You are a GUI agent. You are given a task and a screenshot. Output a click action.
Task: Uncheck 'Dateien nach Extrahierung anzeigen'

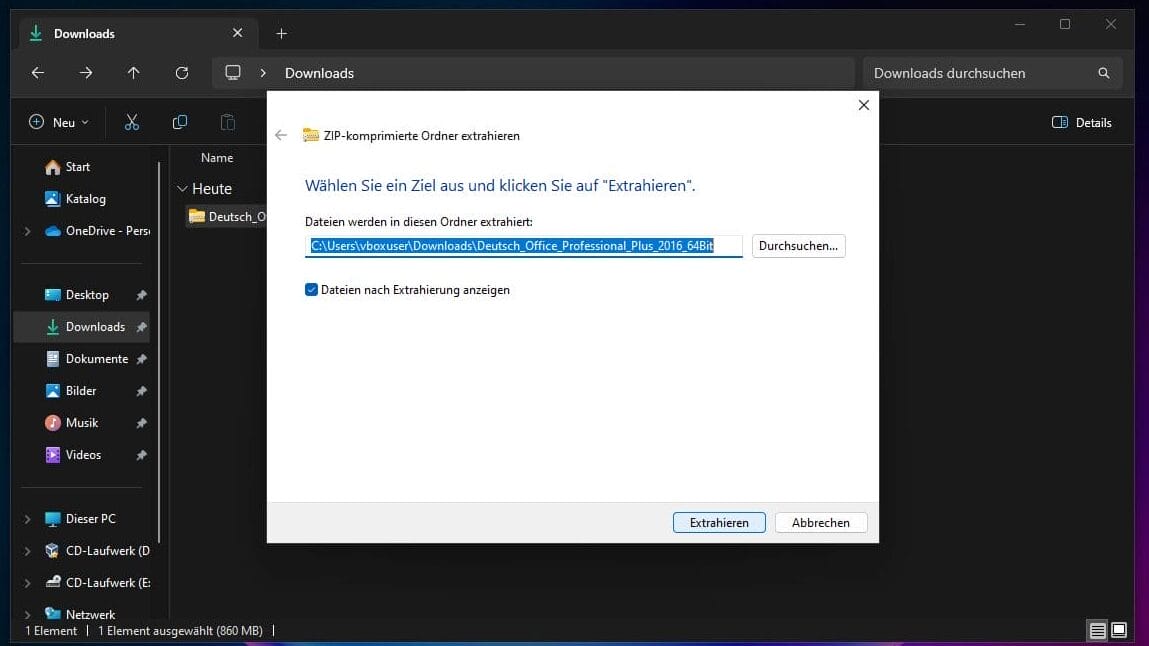pyautogui.click(x=311, y=290)
